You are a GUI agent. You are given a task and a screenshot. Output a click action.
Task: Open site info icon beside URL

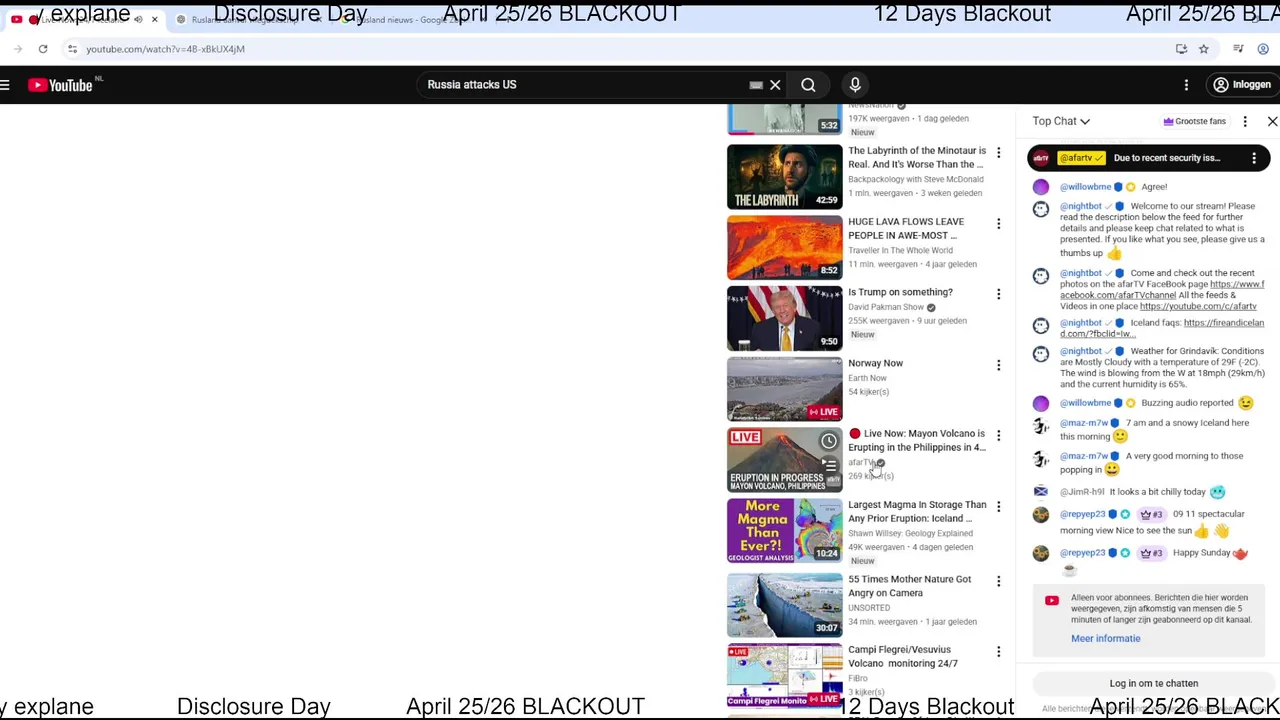(72, 49)
